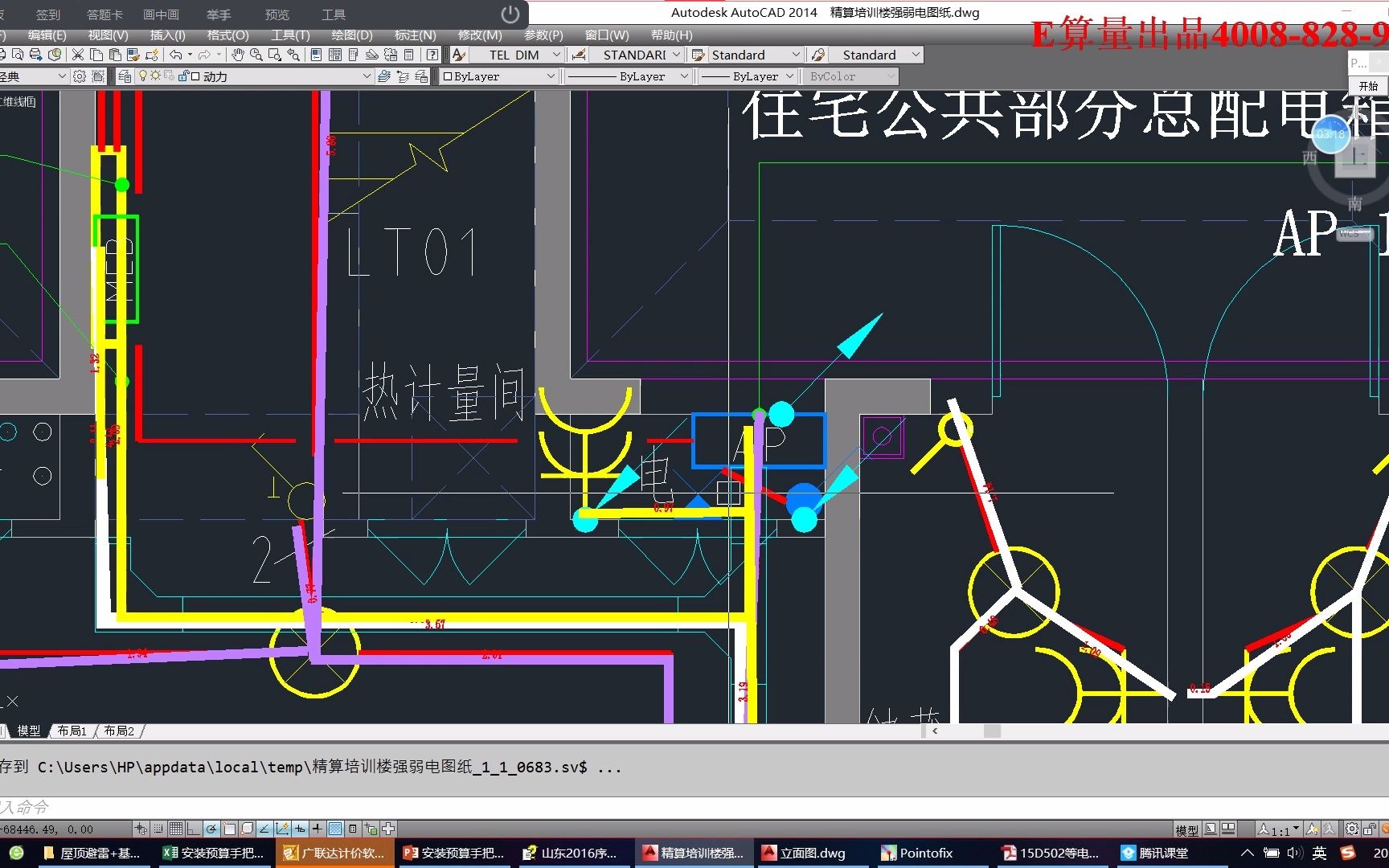Toggle Ortho Mode in status bar
The height and width of the screenshot is (868, 1389).
[194, 829]
